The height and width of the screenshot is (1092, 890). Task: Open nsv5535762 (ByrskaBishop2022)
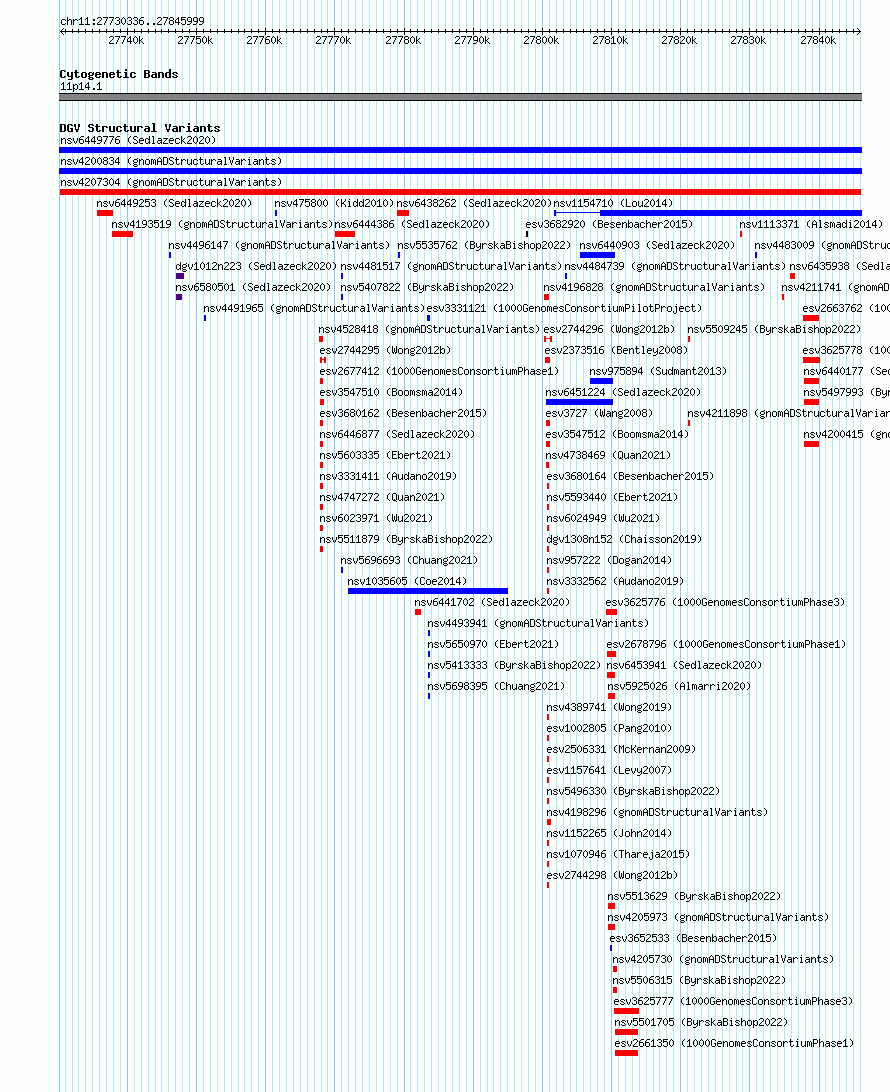click(x=484, y=244)
